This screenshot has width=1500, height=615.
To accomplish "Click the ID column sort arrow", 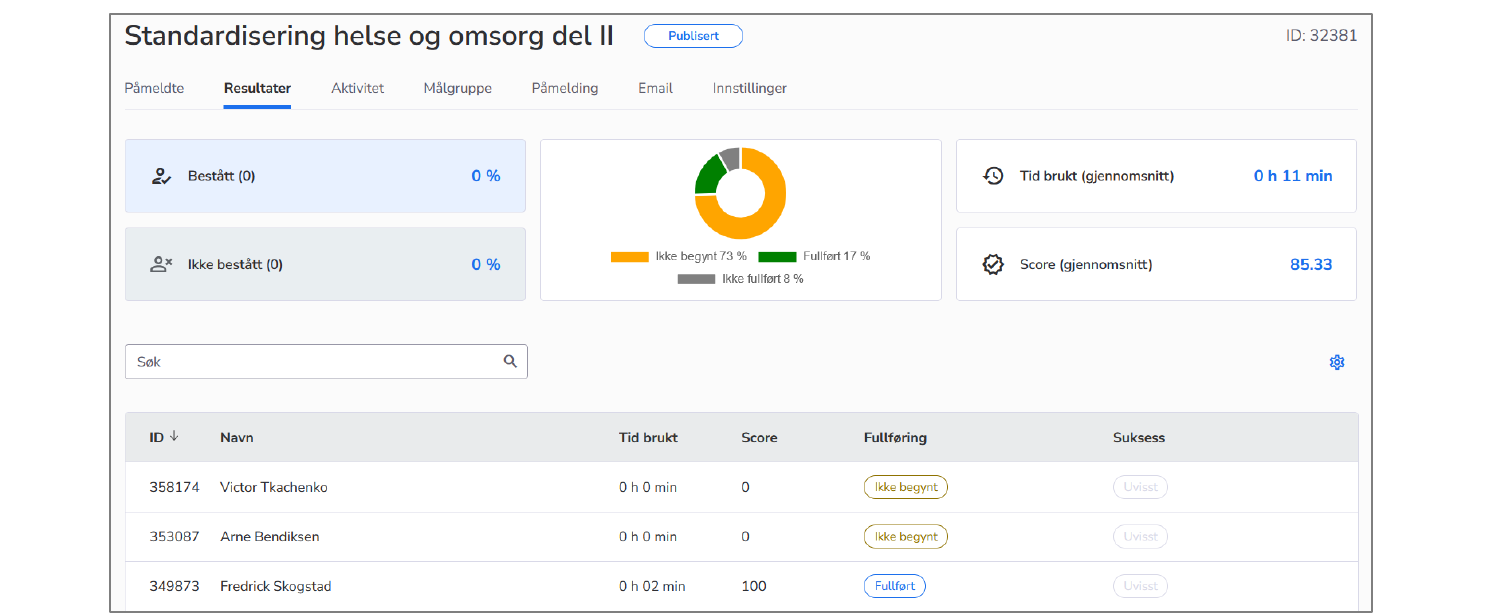I will click(174, 437).
